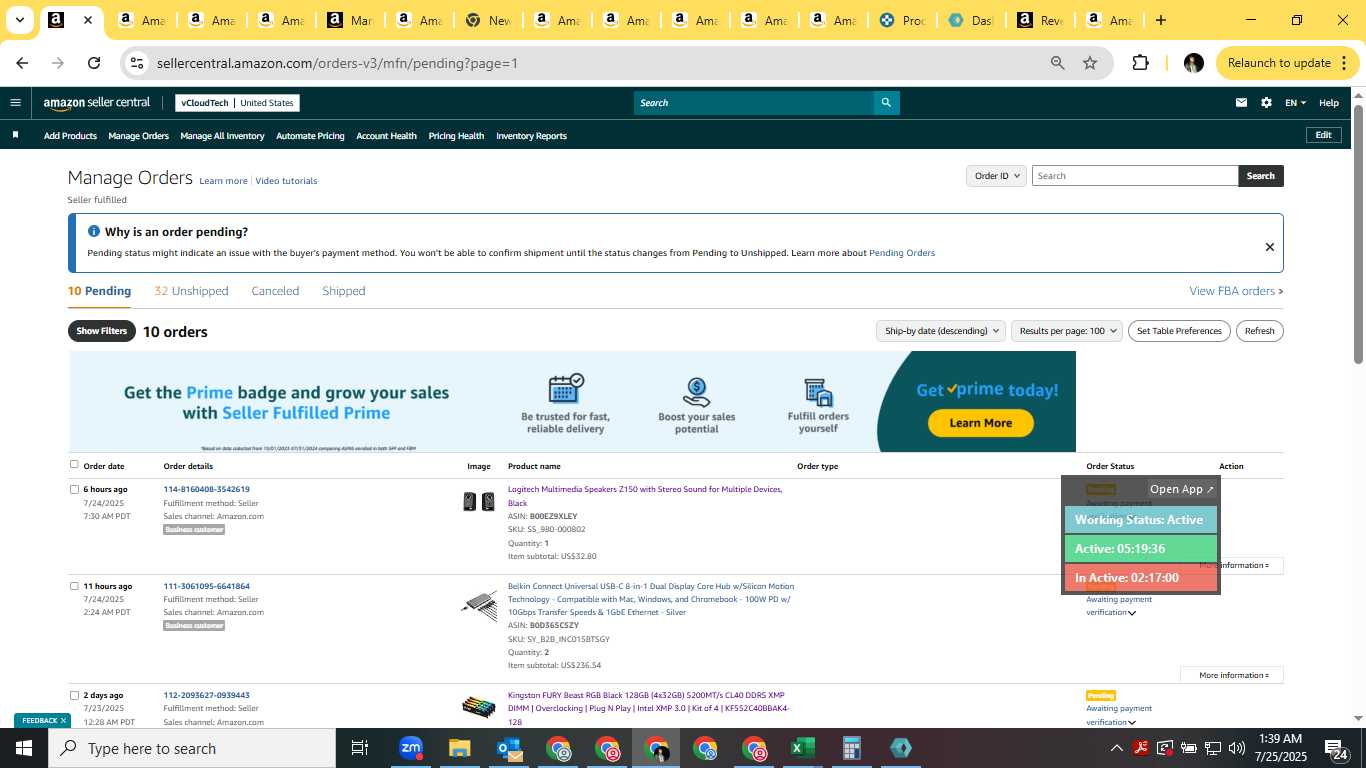1366x768 pixels.
Task: Open the Chrome profile avatar
Action: click(x=1193, y=63)
